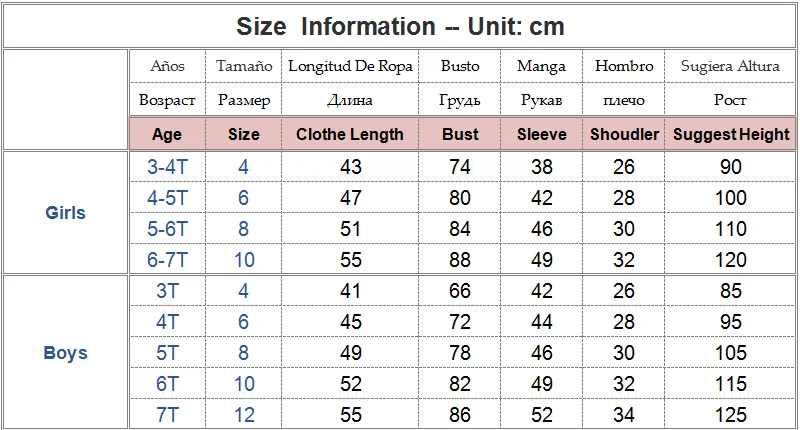This screenshot has width=800, height=430.
Task: Click the Clothe Length column header
Action: (x=350, y=134)
